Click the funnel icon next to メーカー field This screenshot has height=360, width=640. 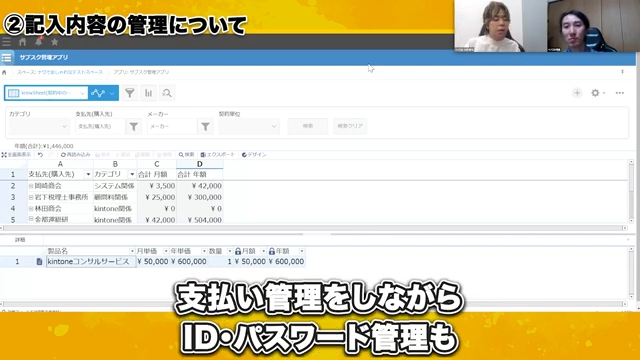(205, 127)
